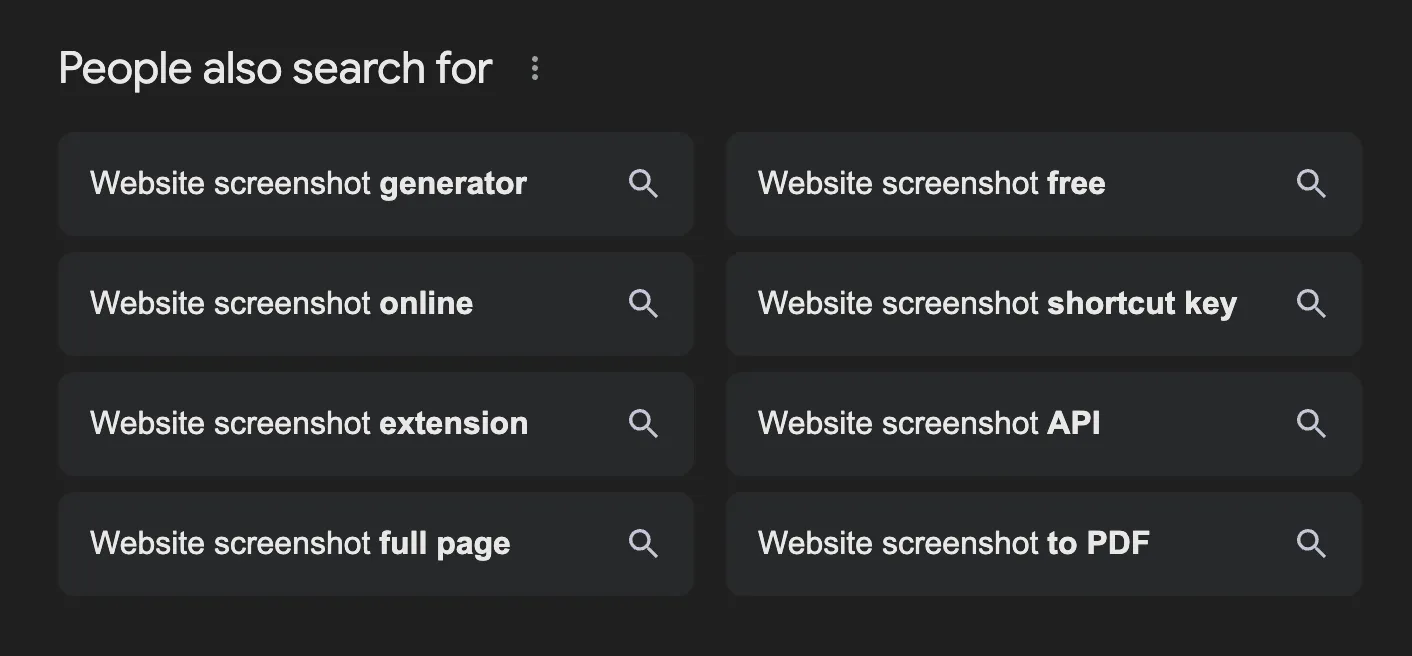The image size is (1412, 656).
Task: Click the bottom-right suggestion card
Action: pyautogui.click(x=1043, y=544)
